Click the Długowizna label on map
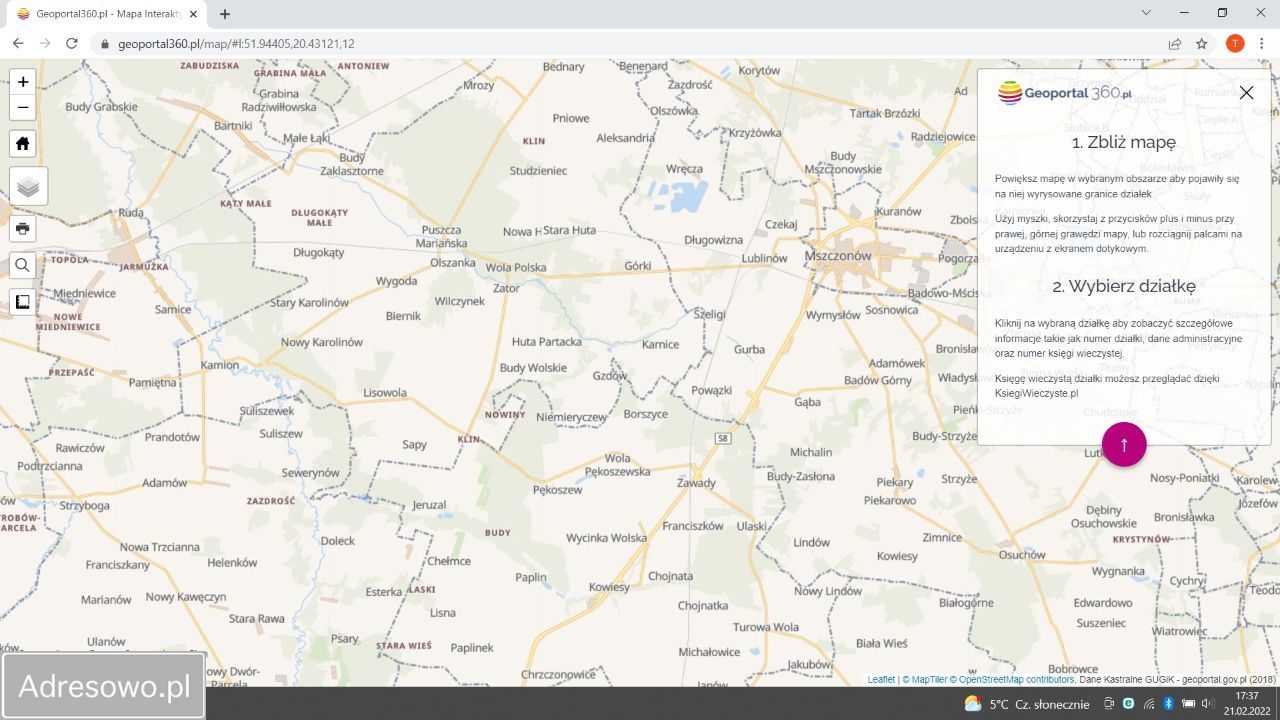The image size is (1280, 720). tap(714, 240)
